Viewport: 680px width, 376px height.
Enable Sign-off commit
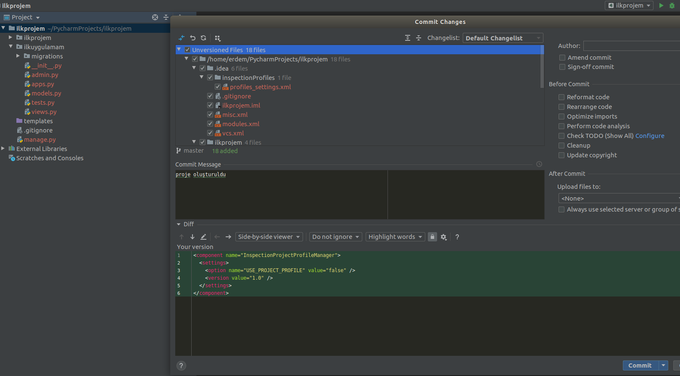562,67
